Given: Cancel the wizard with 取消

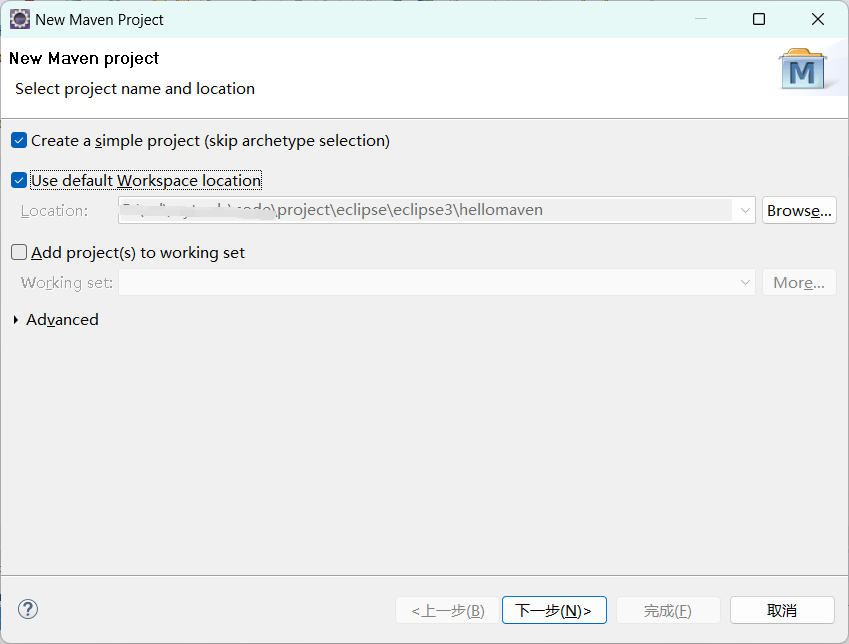Looking at the screenshot, I should [782, 610].
